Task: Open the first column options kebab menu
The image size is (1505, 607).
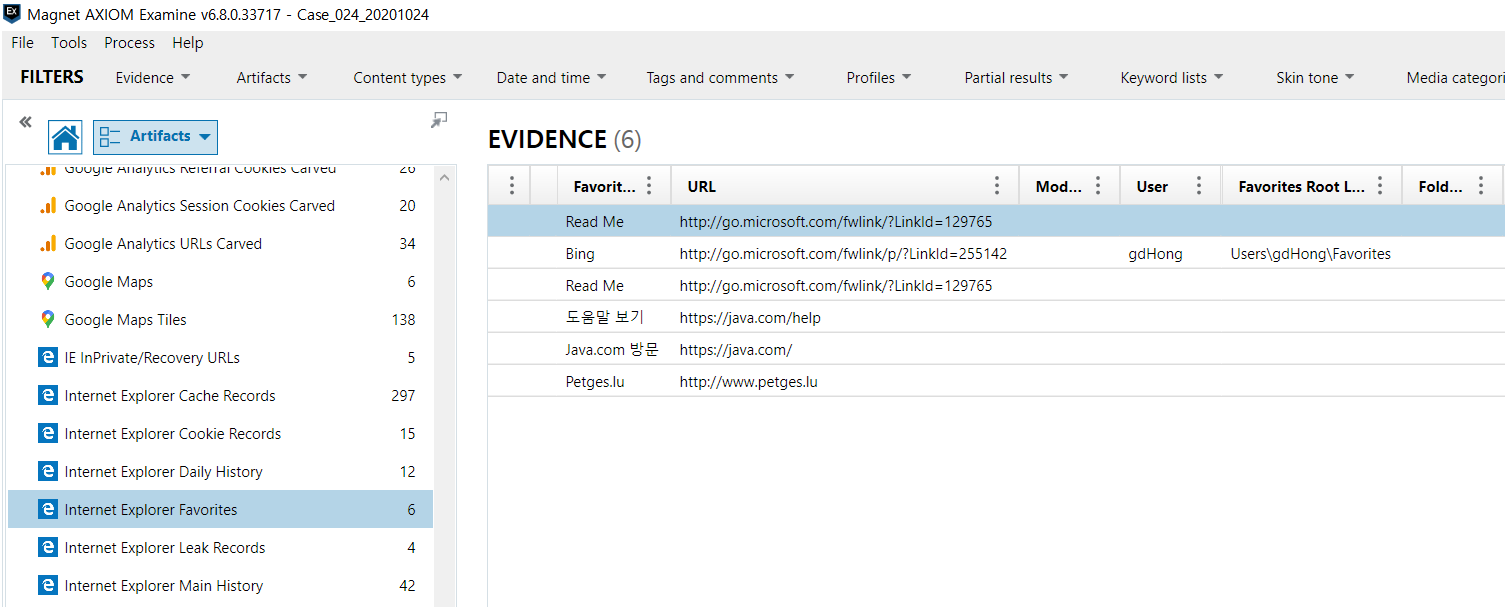Action: [x=512, y=186]
